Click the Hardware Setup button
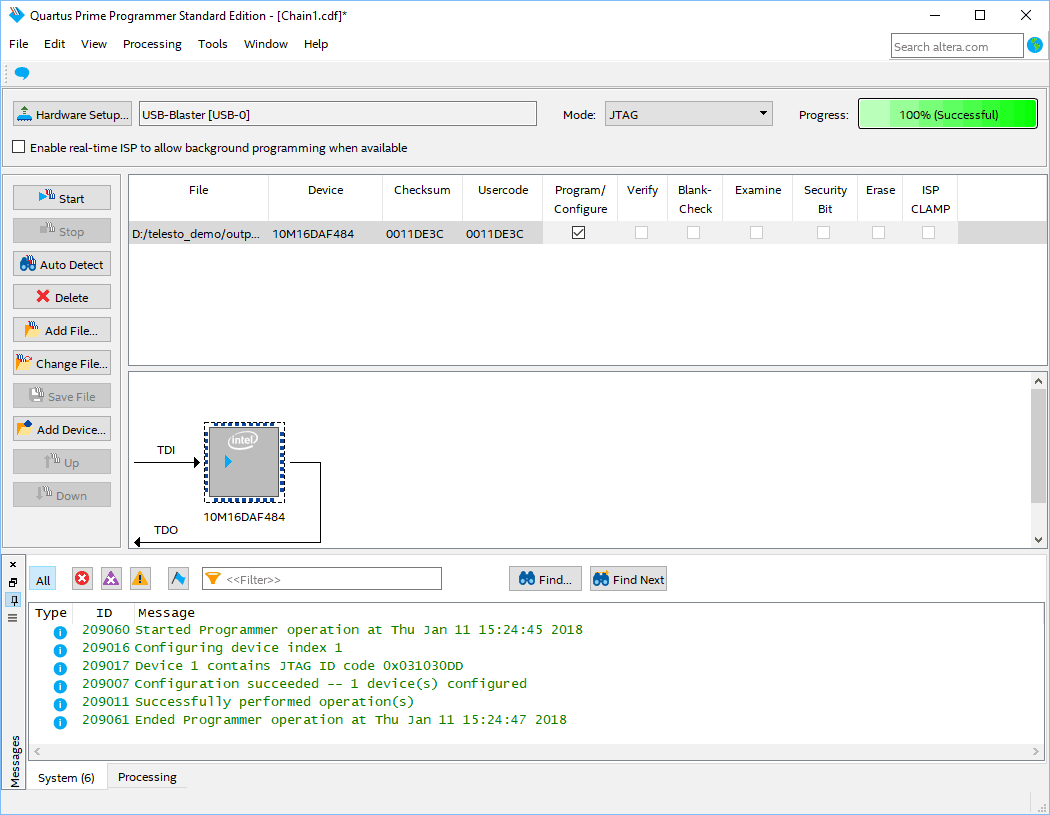 coord(73,114)
